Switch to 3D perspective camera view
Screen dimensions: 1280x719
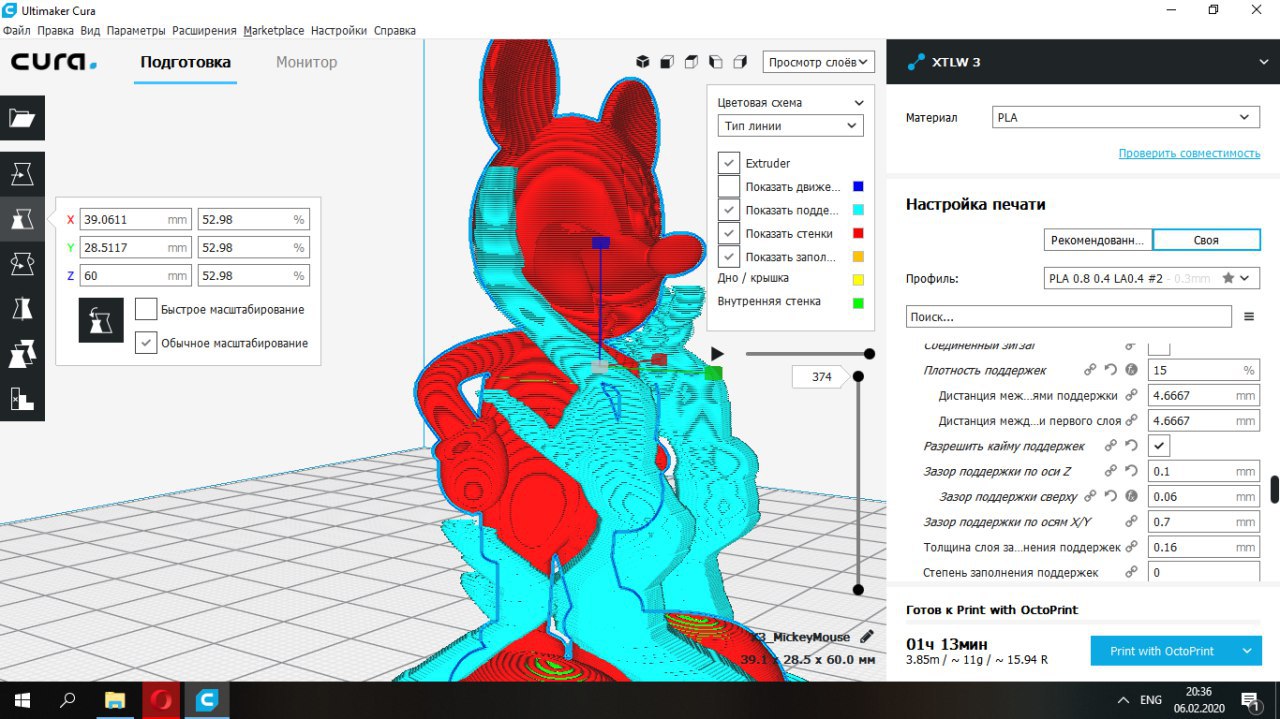click(x=643, y=62)
